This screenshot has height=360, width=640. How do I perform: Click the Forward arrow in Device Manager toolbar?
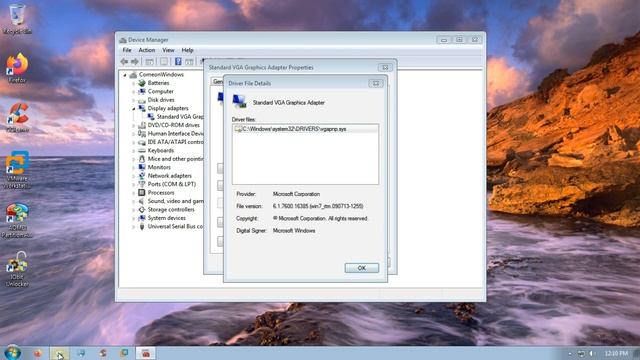(x=135, y=62)
